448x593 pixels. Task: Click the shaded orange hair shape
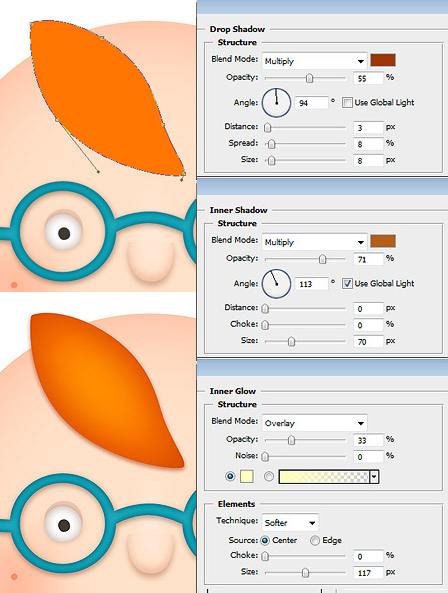(102, 390)
